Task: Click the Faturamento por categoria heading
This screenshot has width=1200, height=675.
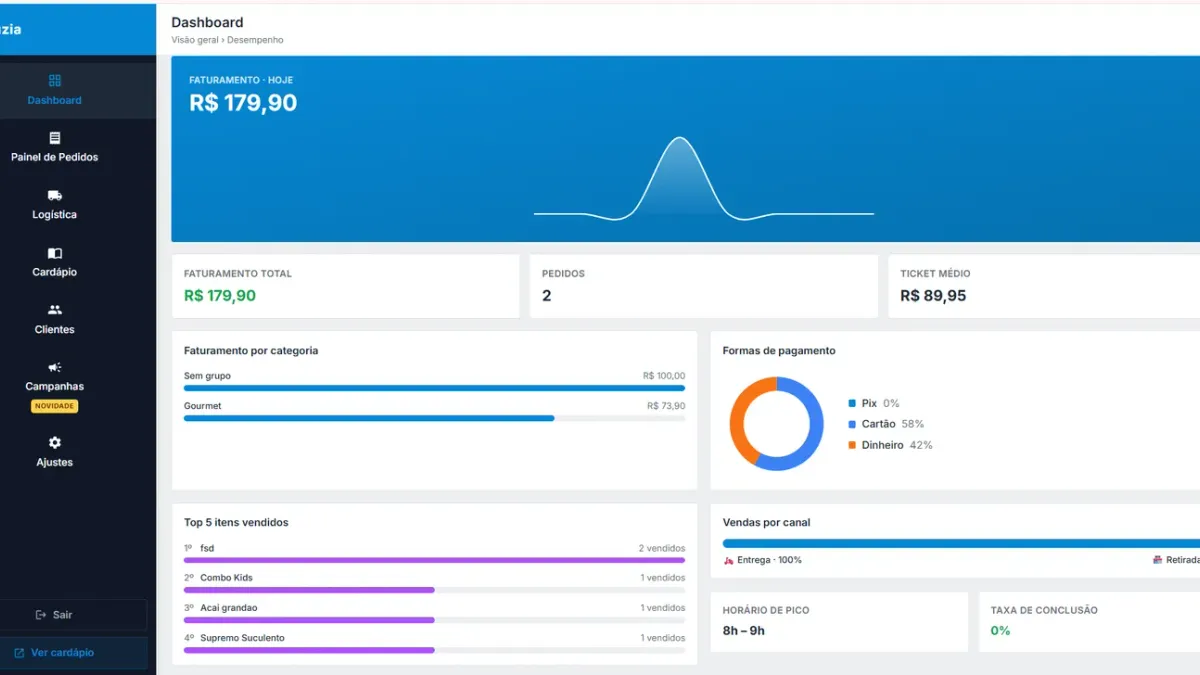Action: click(251, 351)
